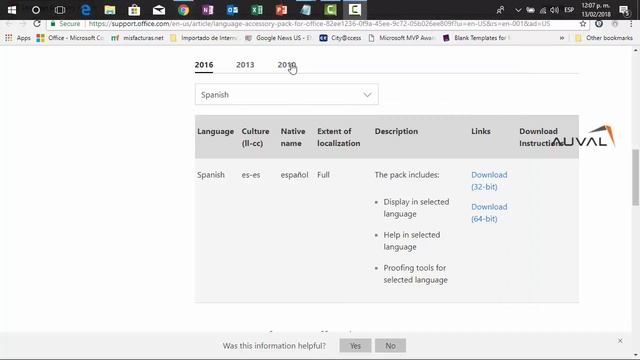The height and width of the screenshot is (360, 640).
Task: Reload the page with the refresh button
Action: click(x=37, y=24)
